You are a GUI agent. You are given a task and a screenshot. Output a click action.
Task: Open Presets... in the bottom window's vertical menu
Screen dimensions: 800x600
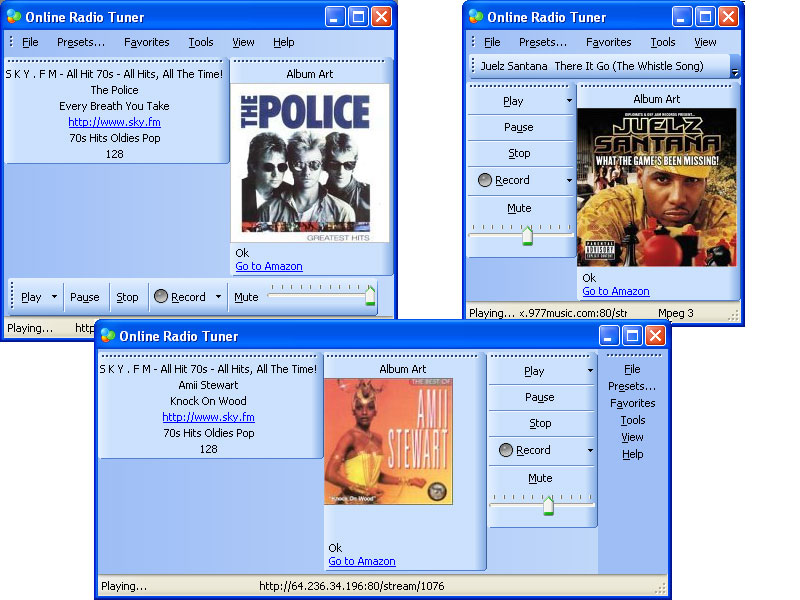[632, 386]
